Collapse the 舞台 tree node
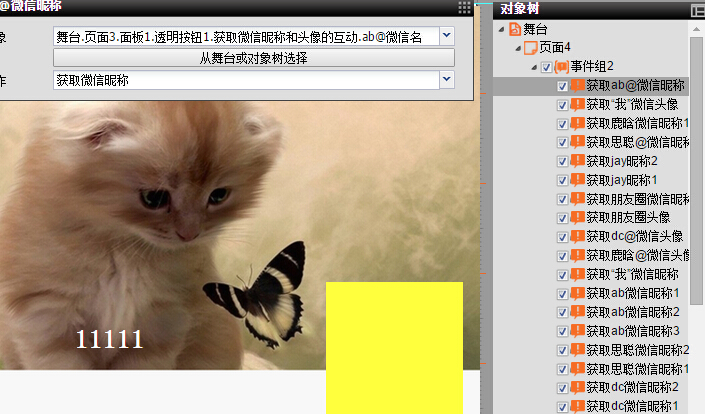 point(502,30)
